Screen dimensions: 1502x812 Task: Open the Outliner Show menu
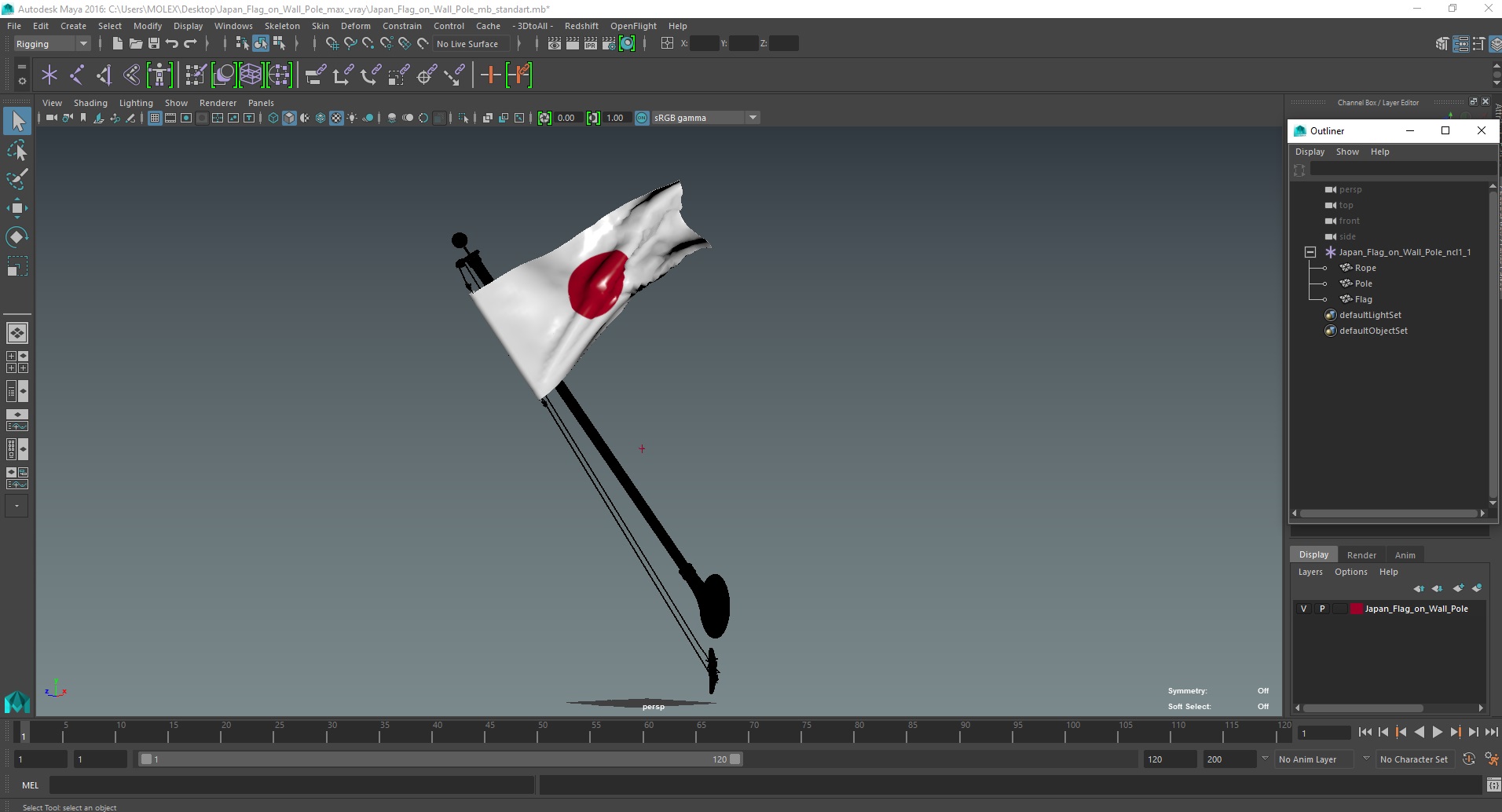[1347, 152]
